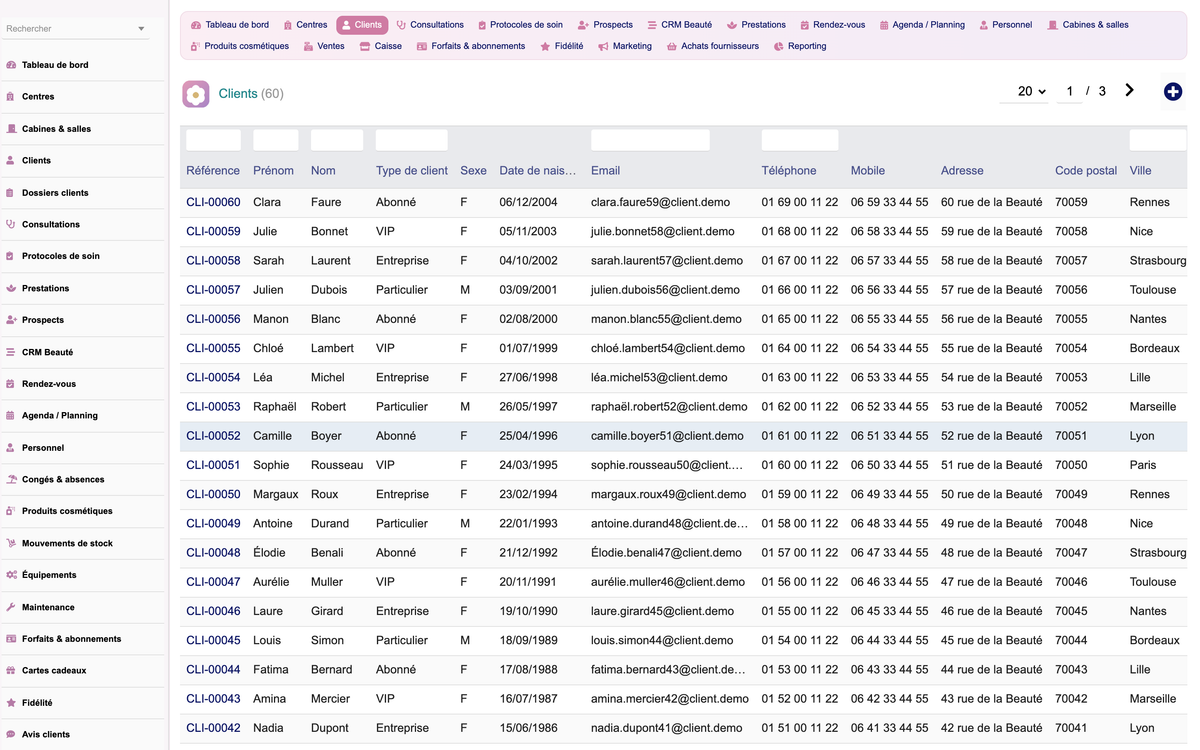Click mobile number 06 55 33 44 55
This screenshot has height=750, width=1200.
point(890,319)
